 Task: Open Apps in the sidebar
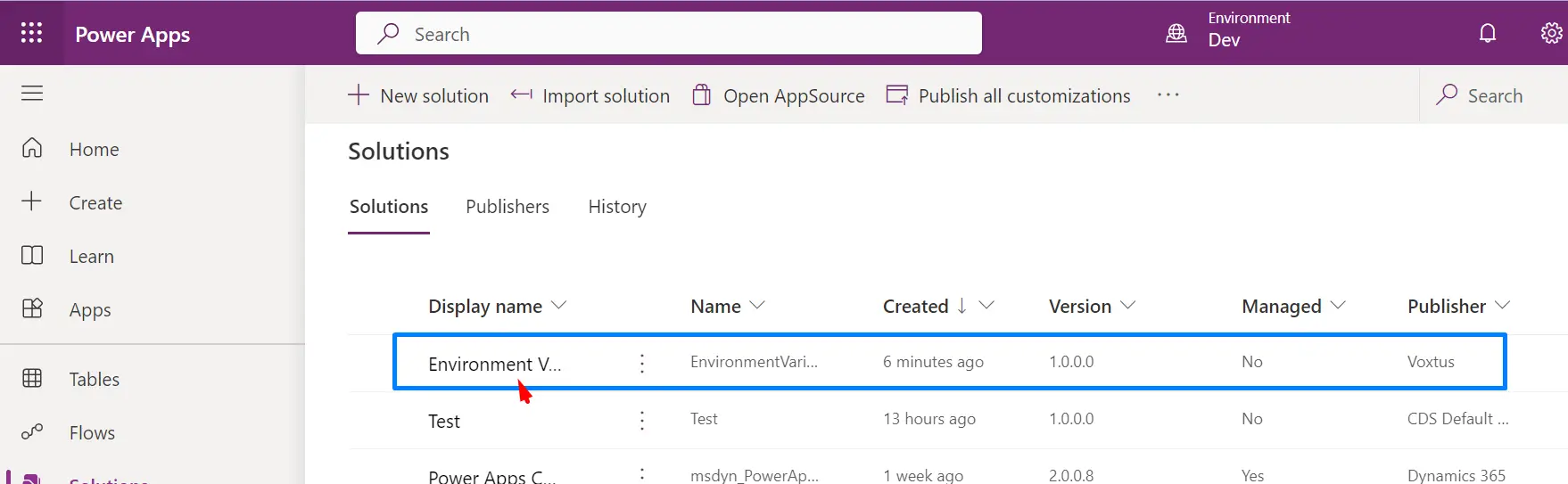tap(90, 310)
